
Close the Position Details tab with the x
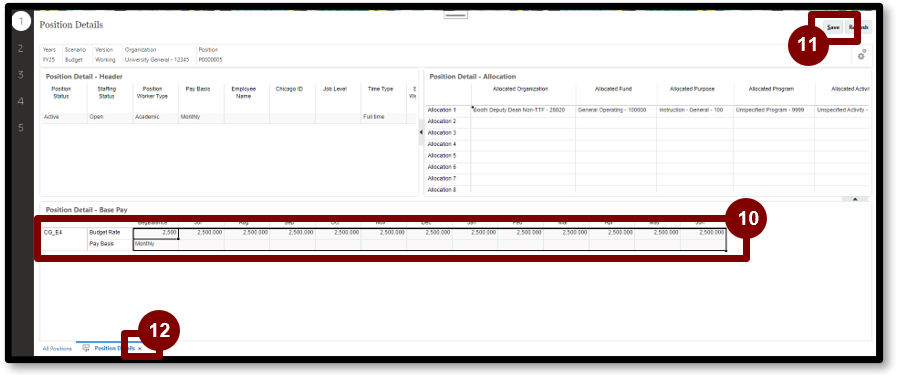click(140, 349)
